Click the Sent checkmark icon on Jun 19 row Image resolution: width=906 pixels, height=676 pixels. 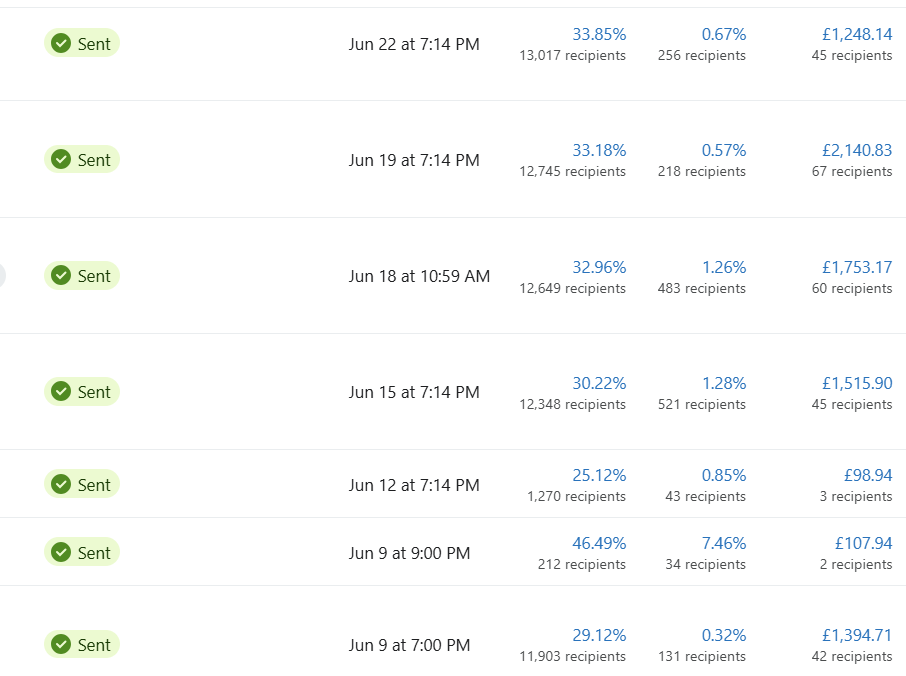pyautogui.click(x=61, y=160)
